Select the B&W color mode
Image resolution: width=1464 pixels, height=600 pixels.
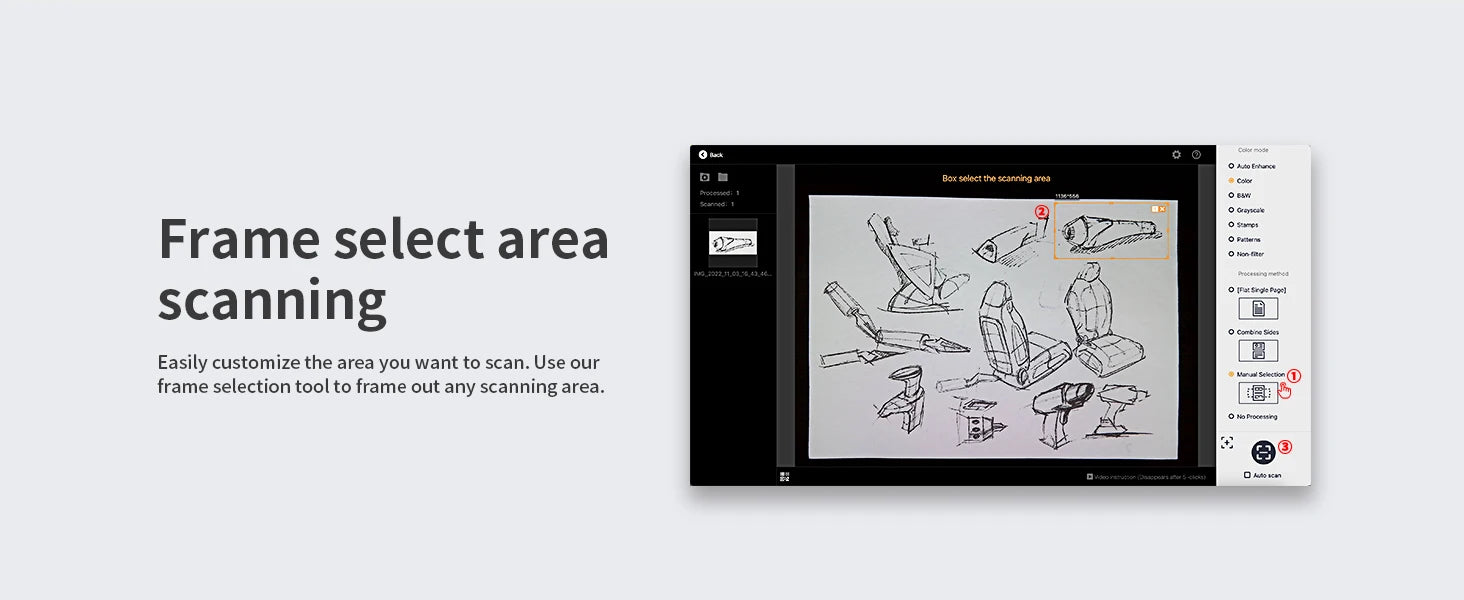tap(1231, 195)
